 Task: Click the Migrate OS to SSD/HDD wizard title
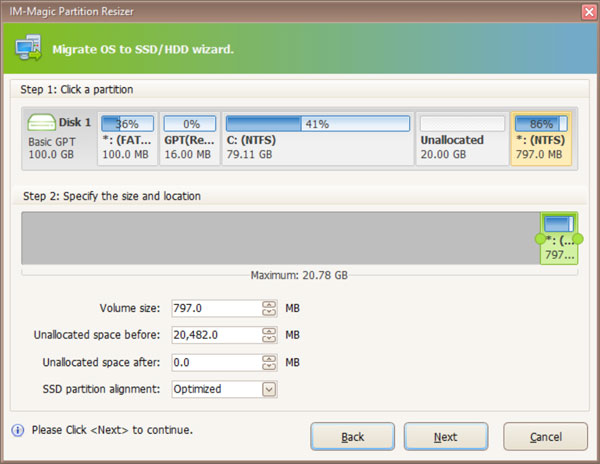[x=143, y=49]
